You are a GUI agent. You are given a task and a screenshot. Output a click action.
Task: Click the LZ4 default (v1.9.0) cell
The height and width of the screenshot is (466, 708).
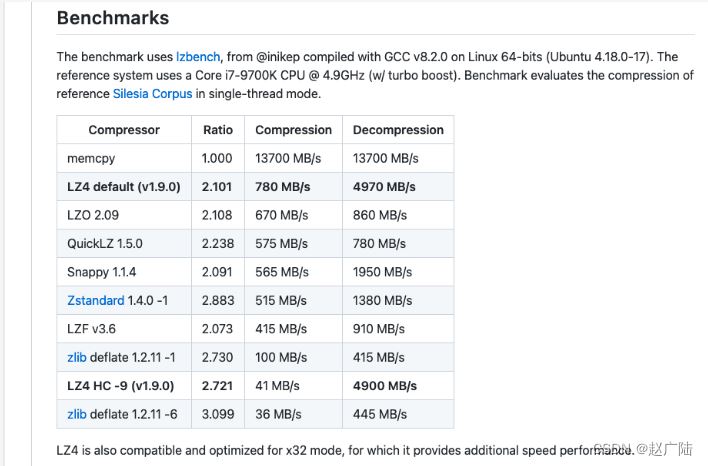(124, 187)
